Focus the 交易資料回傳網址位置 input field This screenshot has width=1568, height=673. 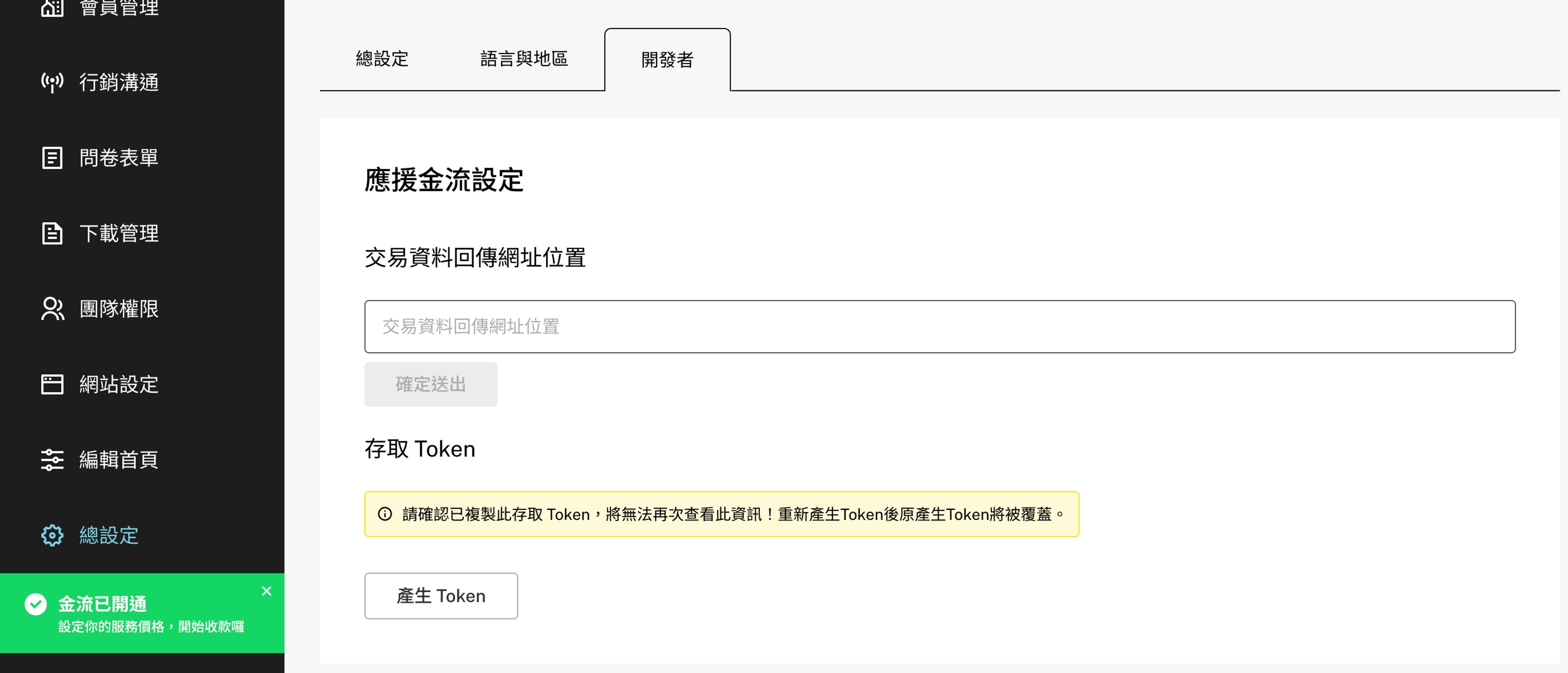(x=939, y=326)
